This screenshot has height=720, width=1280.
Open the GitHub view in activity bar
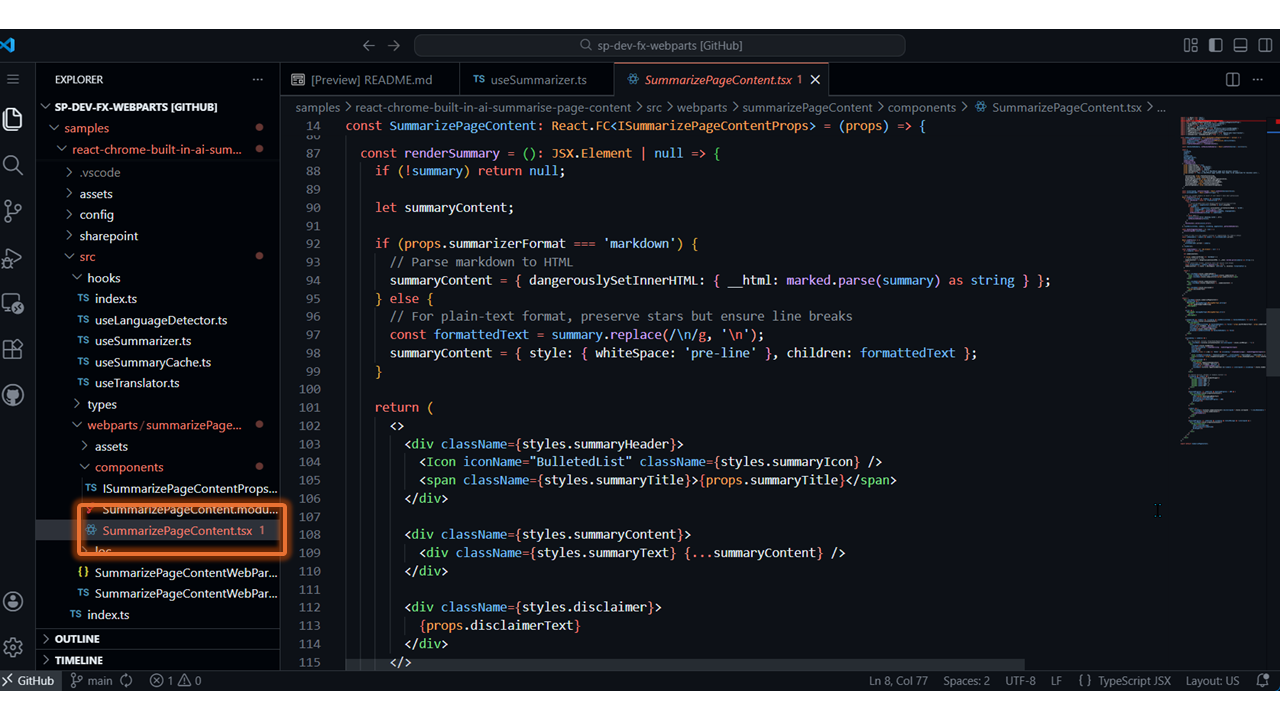[x=13, y=395]
